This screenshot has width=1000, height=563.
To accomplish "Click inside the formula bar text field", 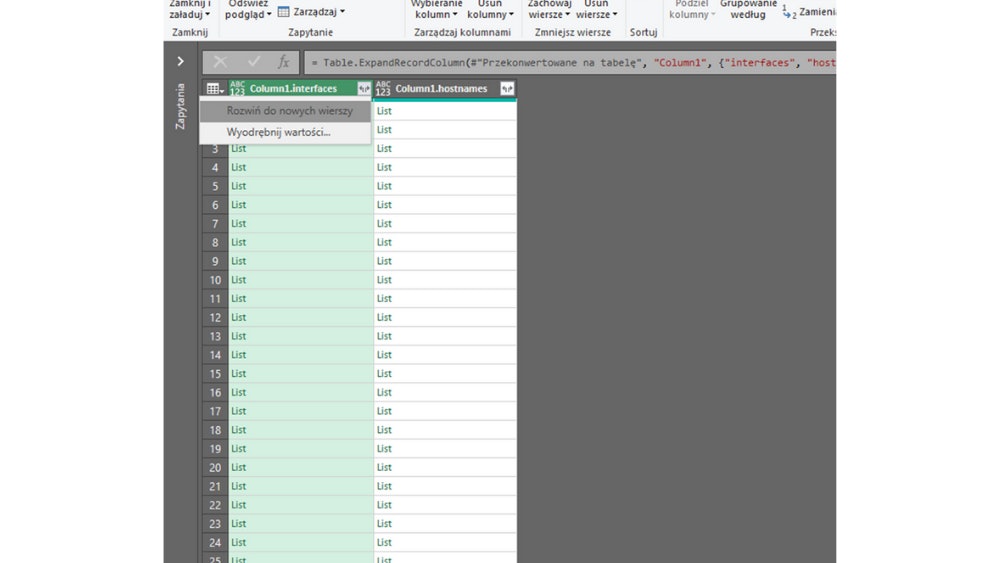I will coord(570,62).
